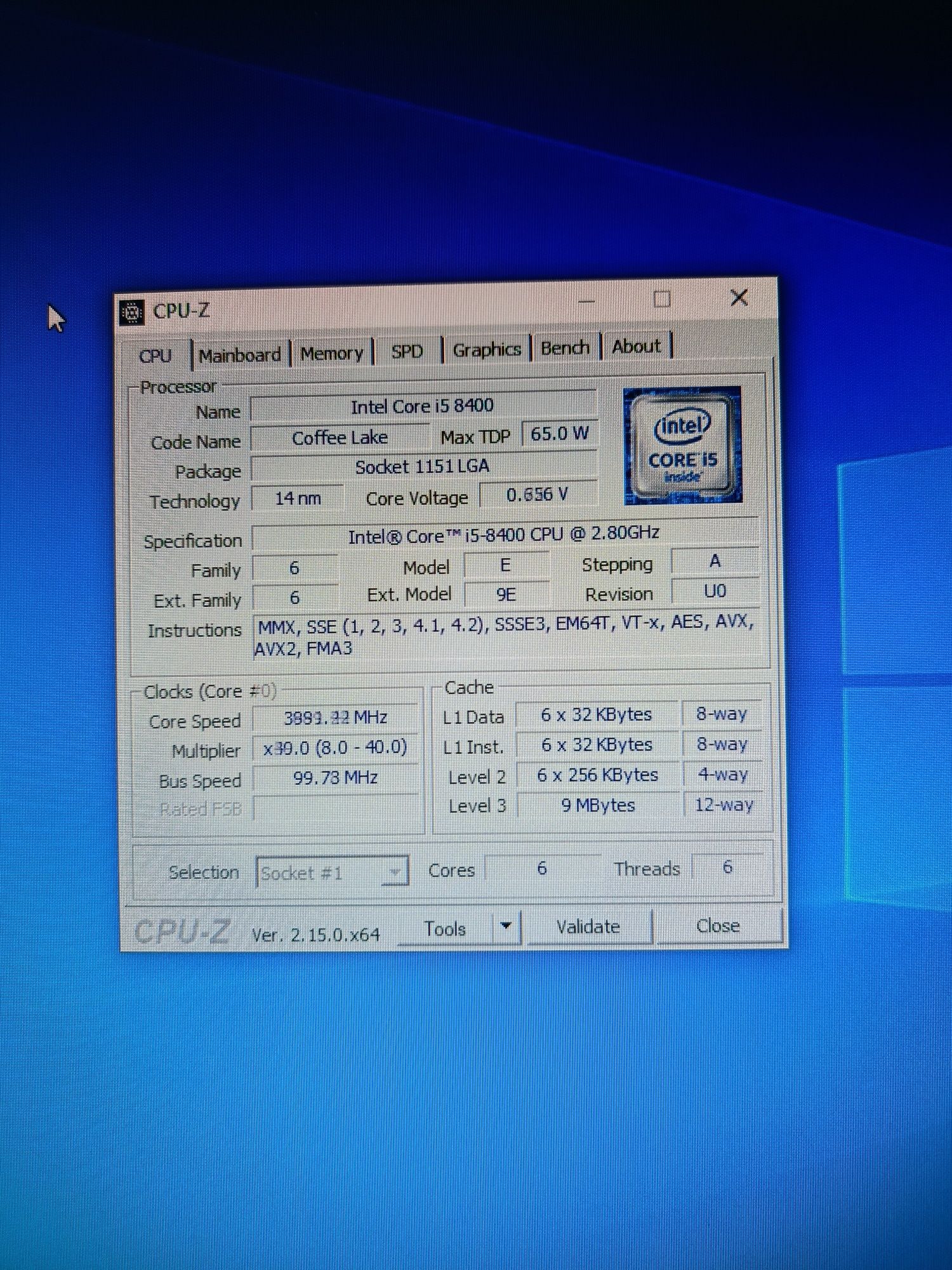Screen dimensions: 952x1270
Task: Click the Level 2 '4-way' value
Action: pyautogui.click(x=722, y=775)
